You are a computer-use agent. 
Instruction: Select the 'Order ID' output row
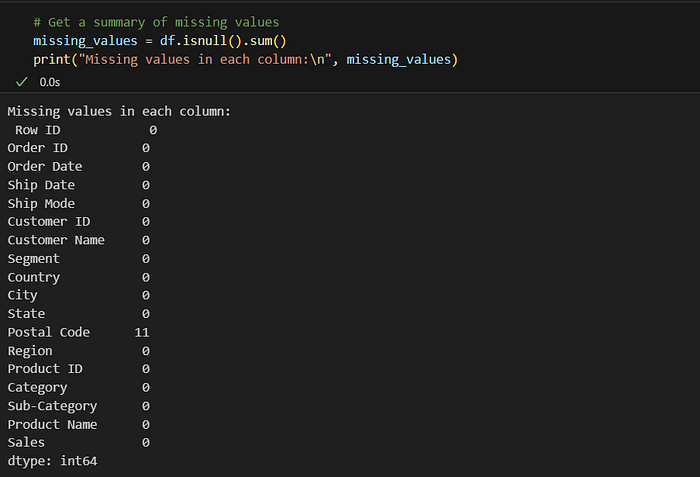(79, 148)
